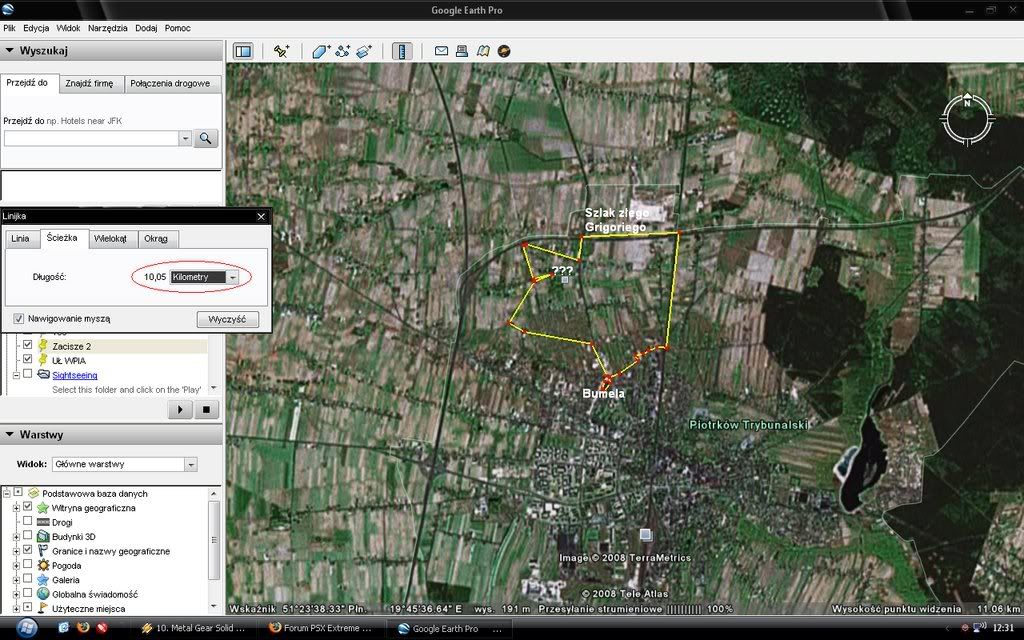
Task: Click the Wyczyść button
Action: [227, 319]
